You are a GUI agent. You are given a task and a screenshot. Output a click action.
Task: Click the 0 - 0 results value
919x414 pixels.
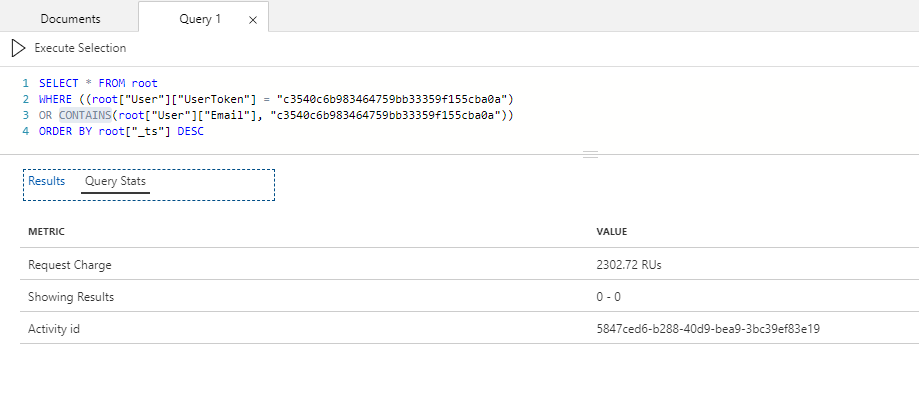click(x=610, y=297)
